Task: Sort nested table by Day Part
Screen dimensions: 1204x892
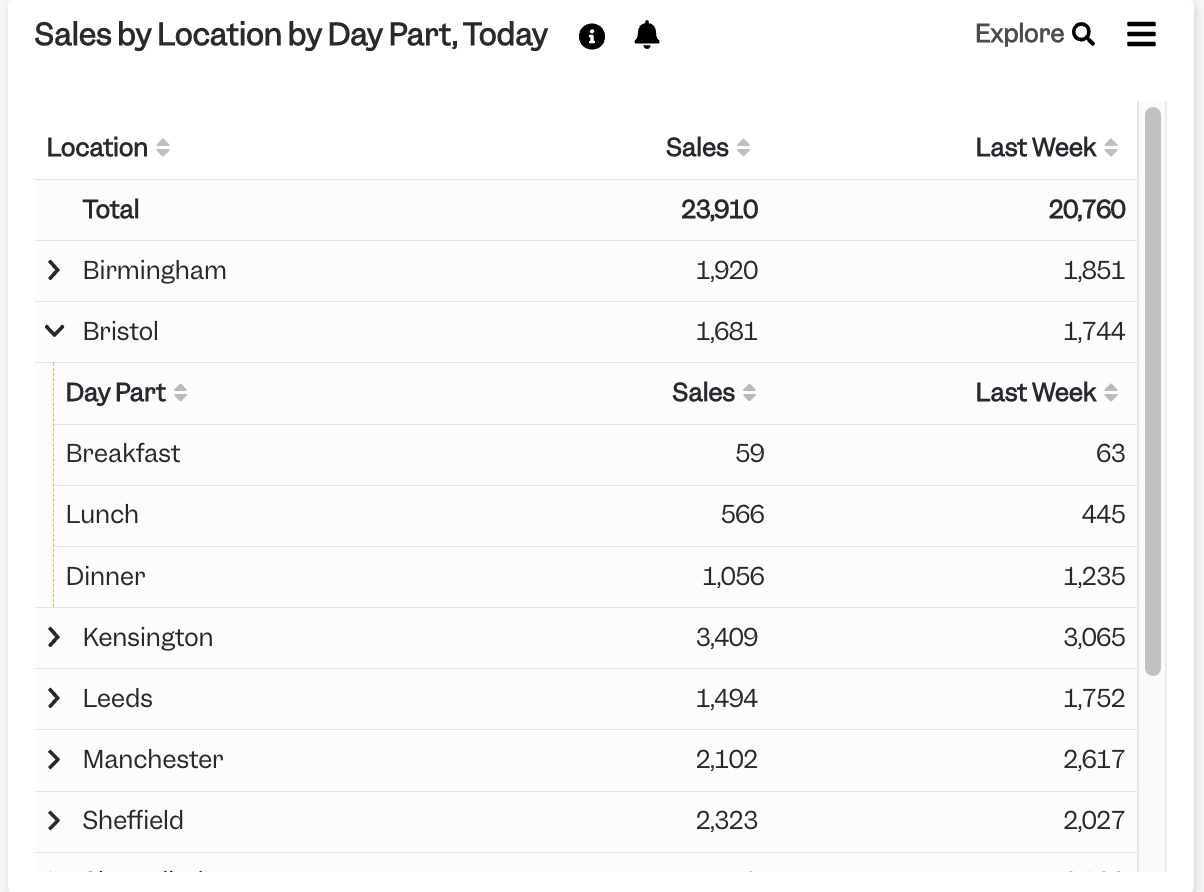Action: click(180, 393)
